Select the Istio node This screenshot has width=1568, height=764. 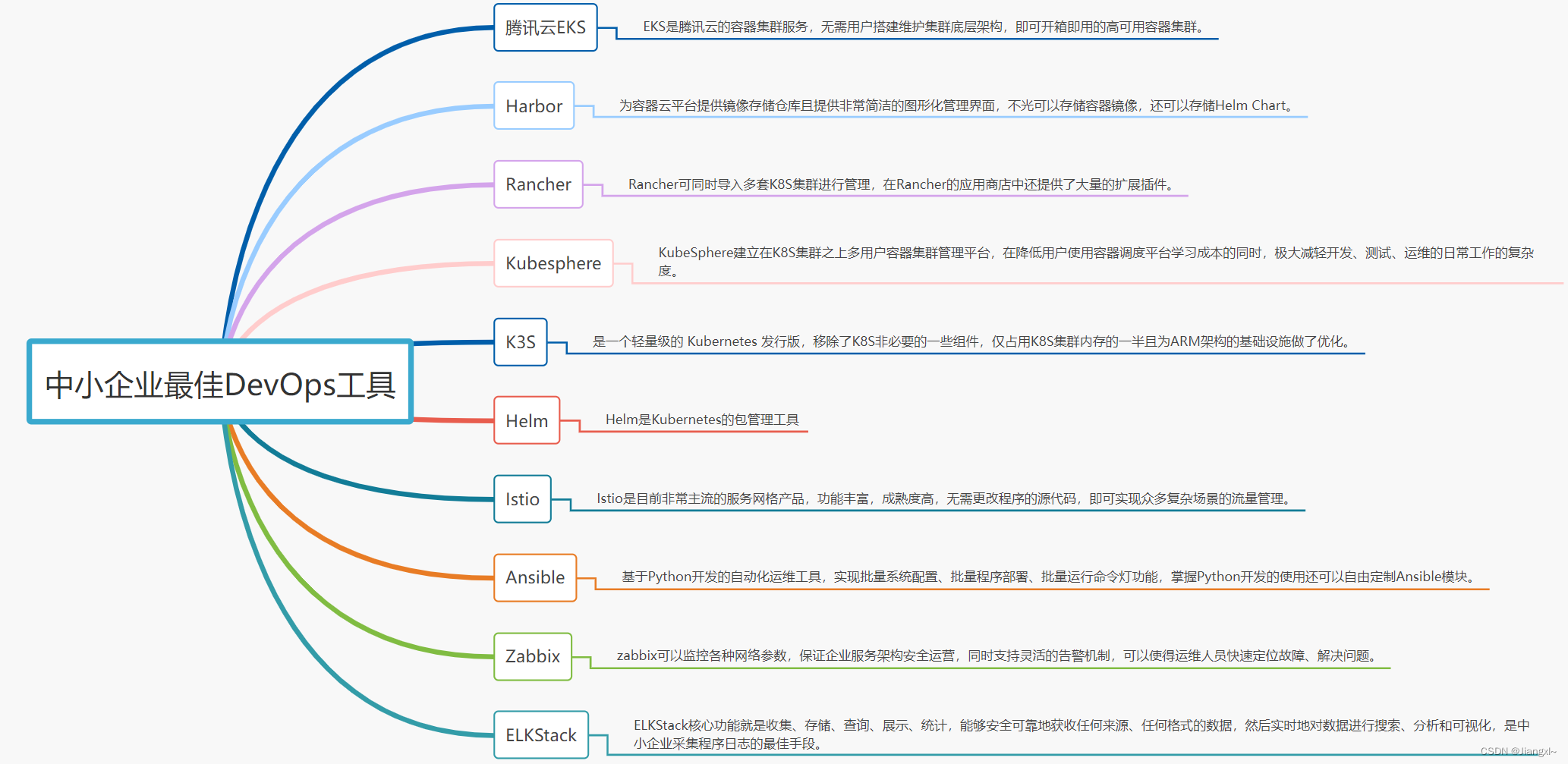point(523,499)
